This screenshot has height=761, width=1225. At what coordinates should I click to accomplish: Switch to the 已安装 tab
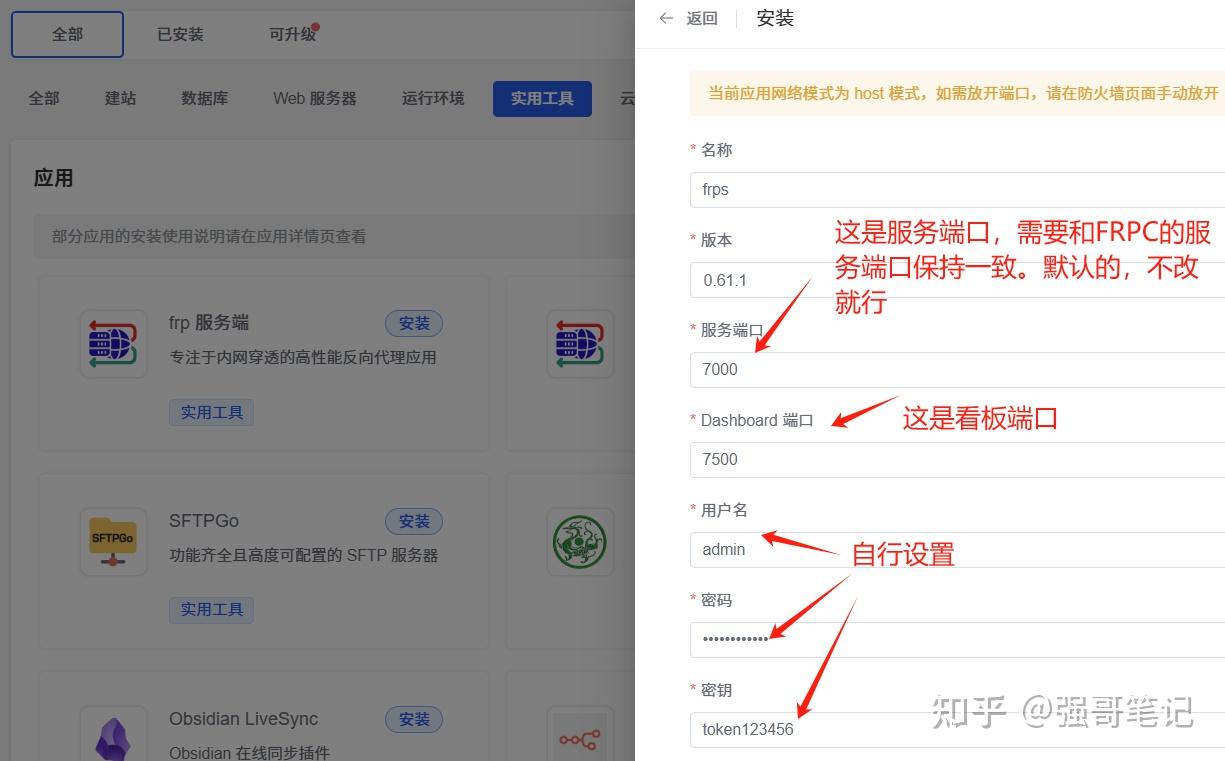(x=179, y=33)
